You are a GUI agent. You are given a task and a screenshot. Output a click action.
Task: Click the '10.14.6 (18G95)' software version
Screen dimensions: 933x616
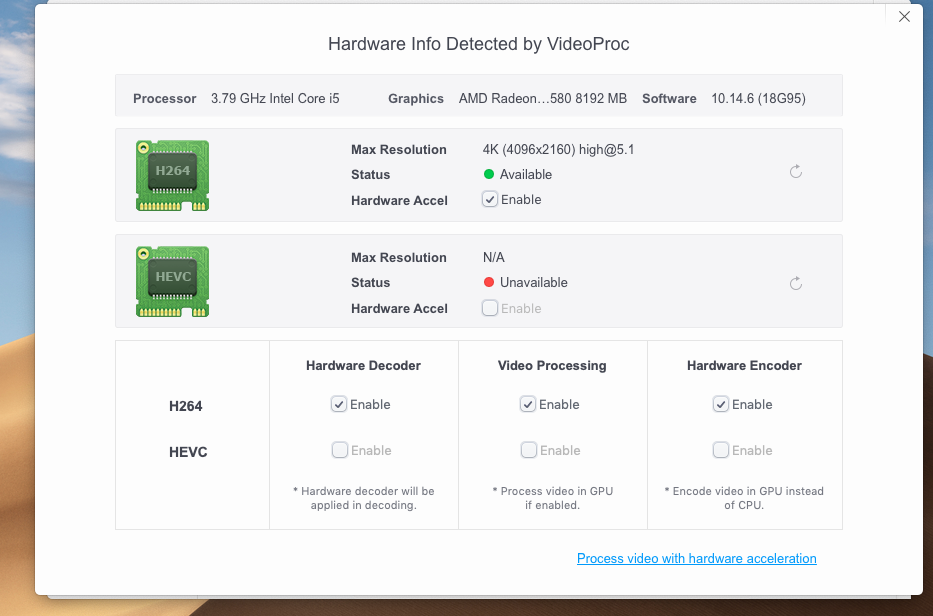click(759, 98)
